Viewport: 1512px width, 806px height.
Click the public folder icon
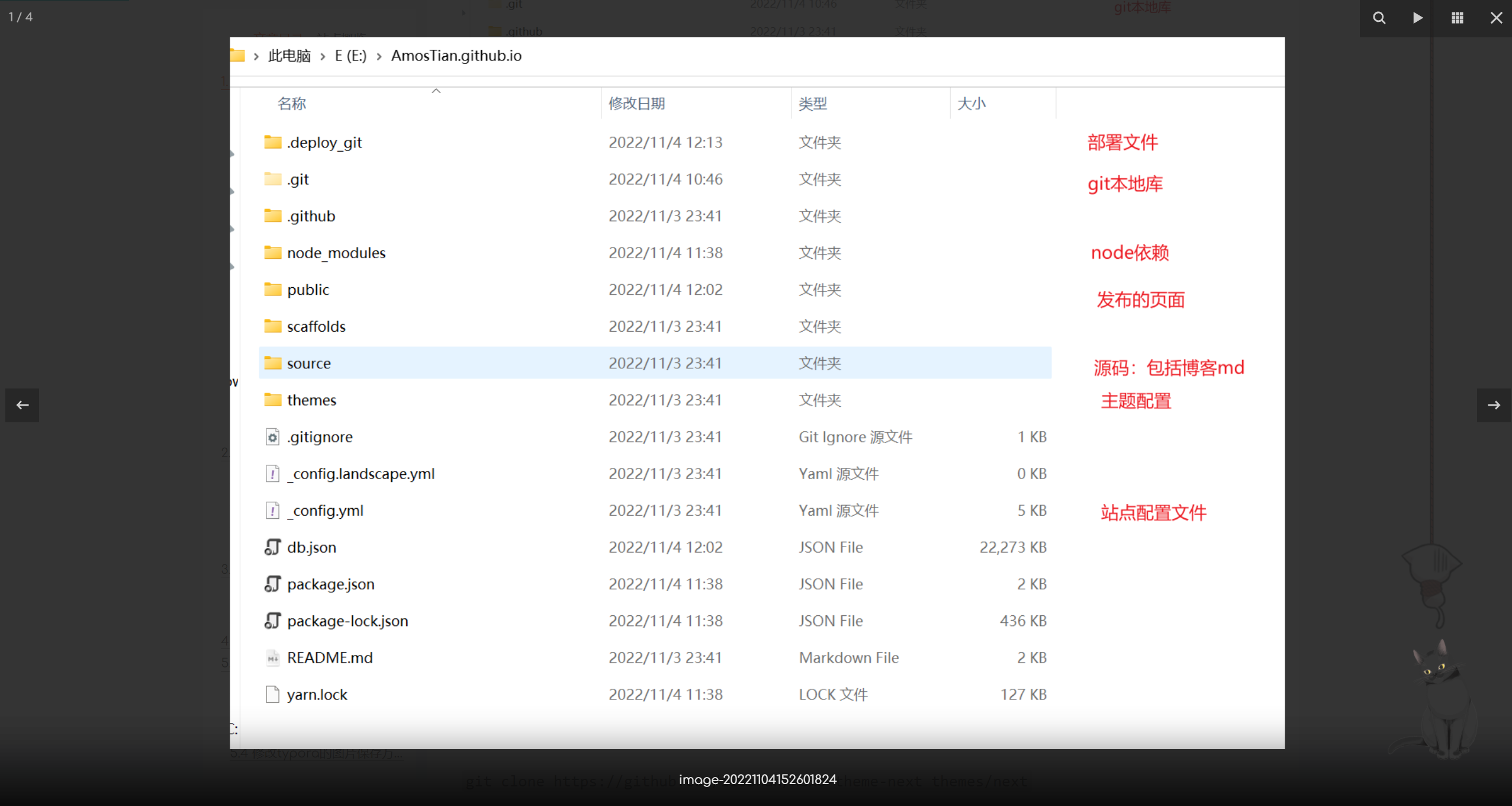[272, 289]
